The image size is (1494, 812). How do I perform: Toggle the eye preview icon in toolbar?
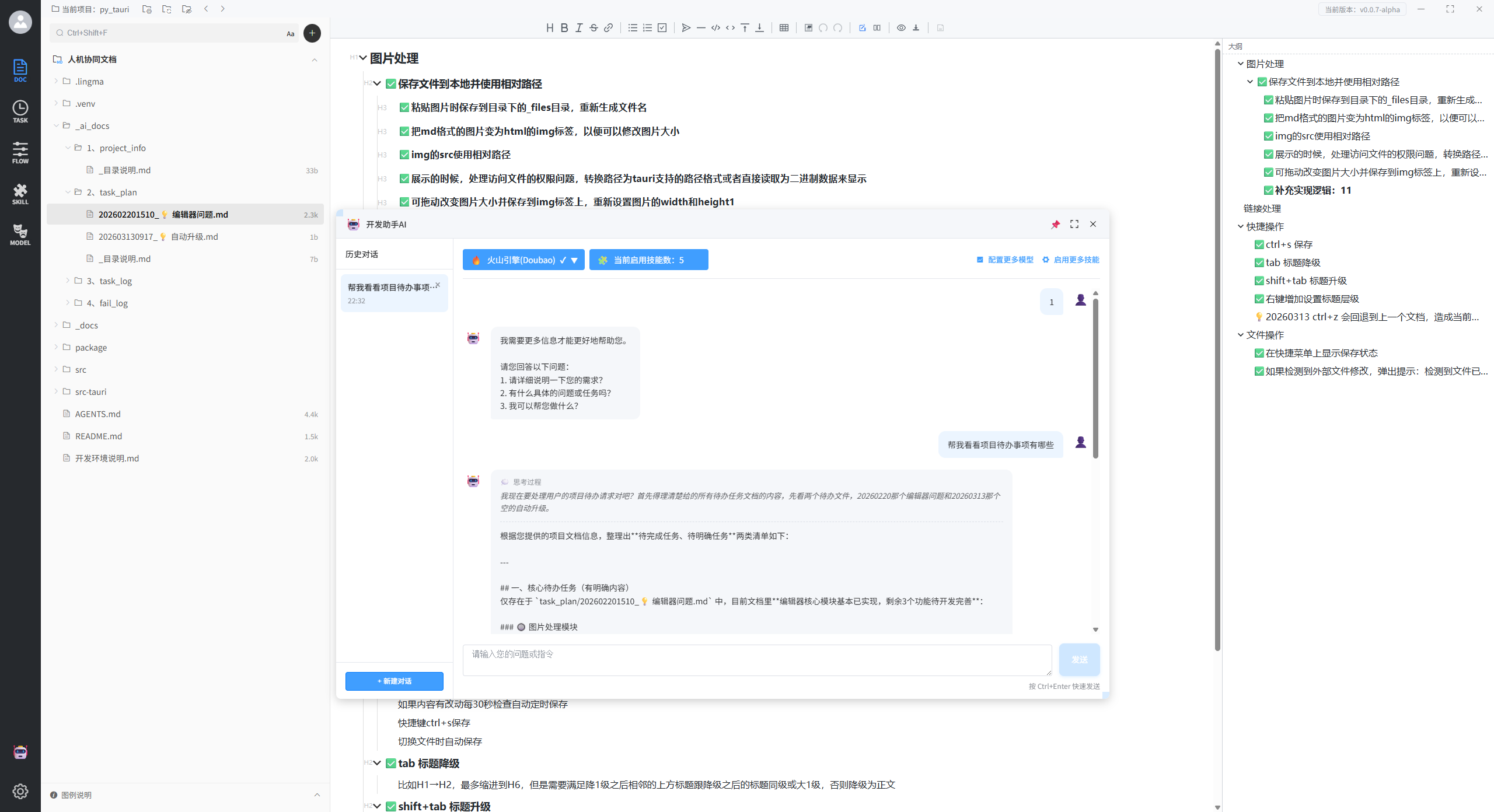[901, 27]
